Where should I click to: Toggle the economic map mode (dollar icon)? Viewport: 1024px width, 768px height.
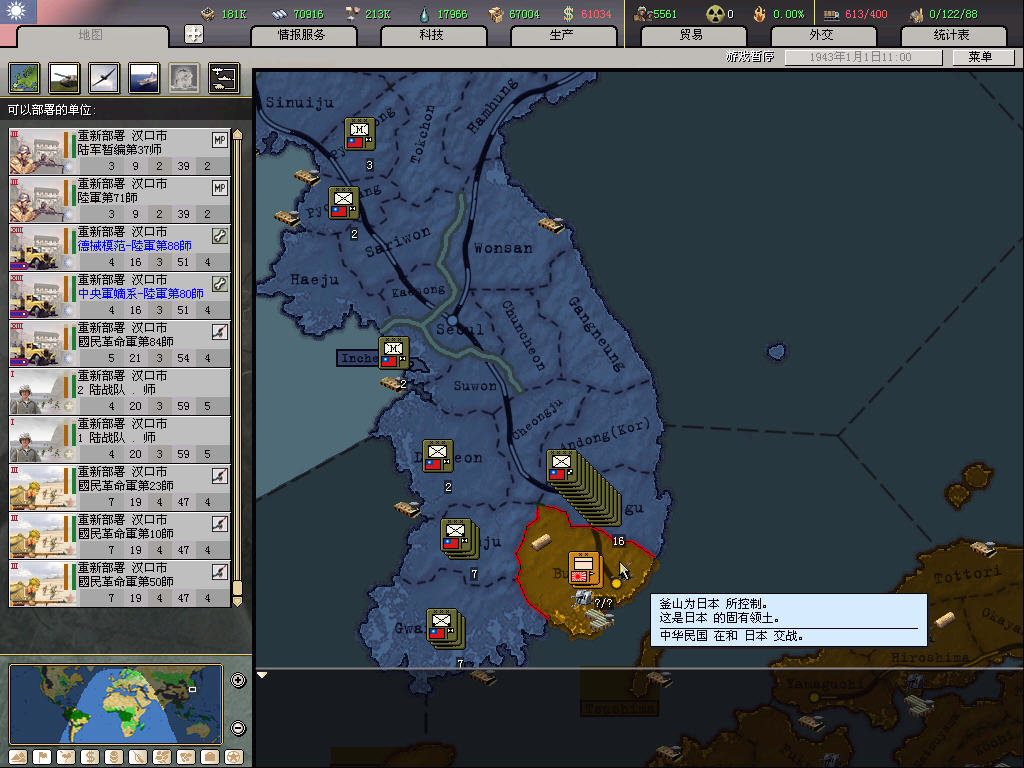tap(90, 757)
